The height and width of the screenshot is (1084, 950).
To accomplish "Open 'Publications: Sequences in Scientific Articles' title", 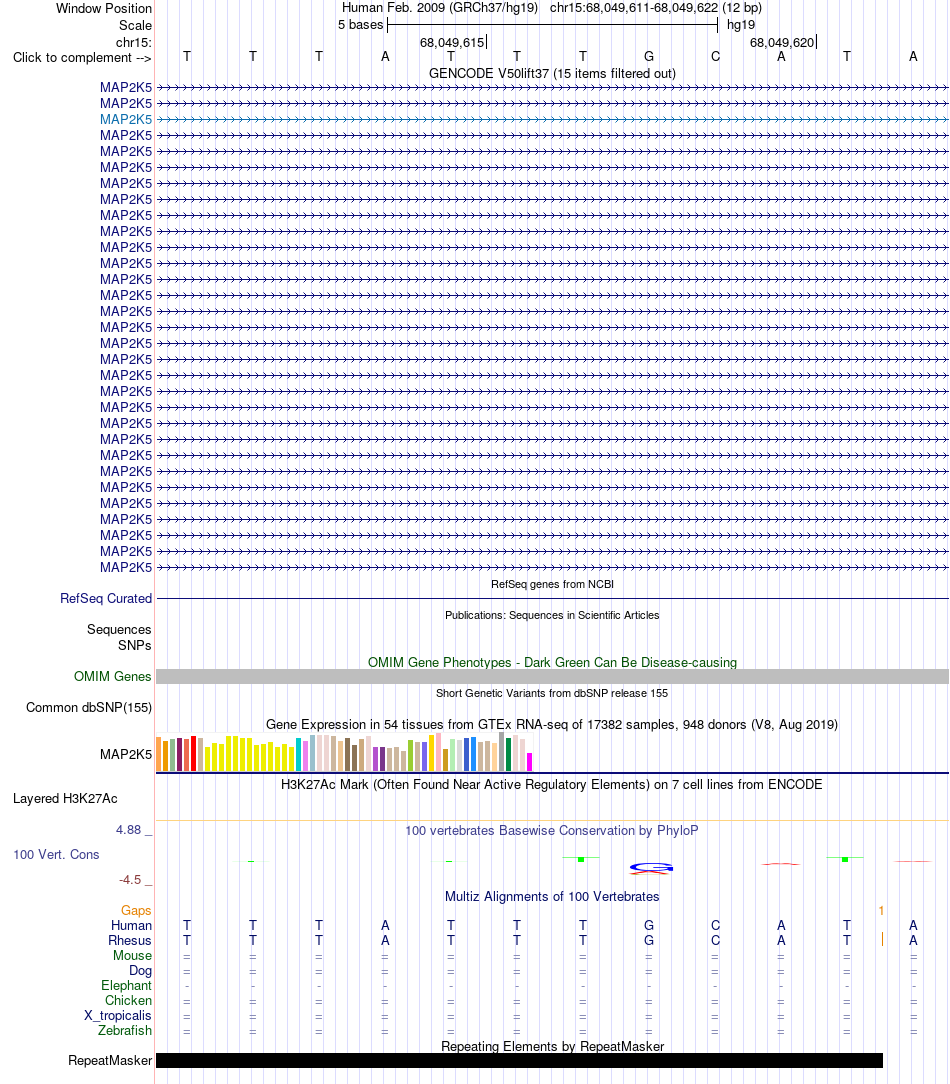I will pos(552,615).
